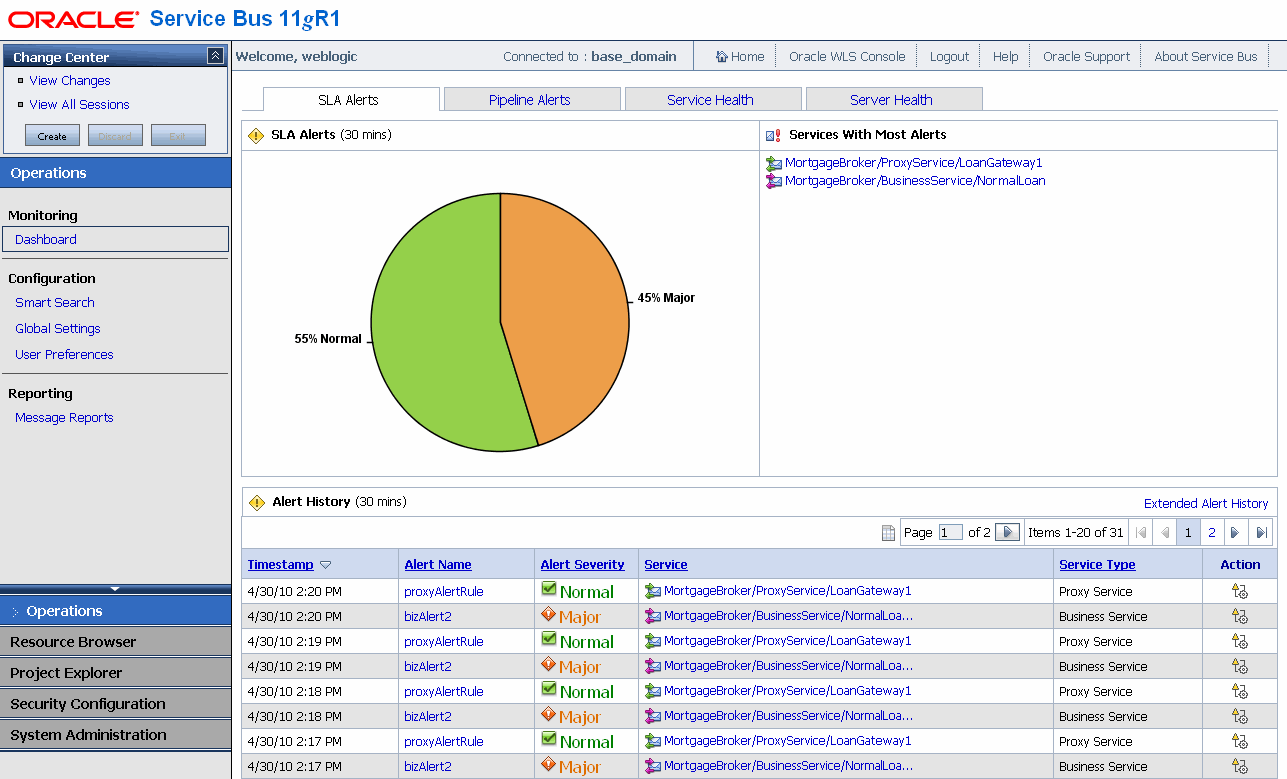Image resolution: width=1287 pixels, height=779 pixels.
Task: Open Oracle WLS Console from top menu
Action: (847, 57)
